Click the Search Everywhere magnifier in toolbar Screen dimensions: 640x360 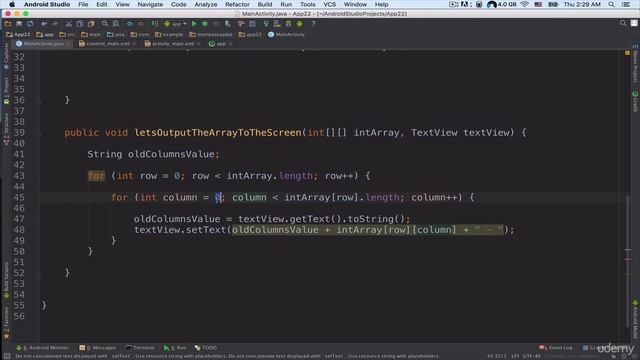(x=623, y=23)
